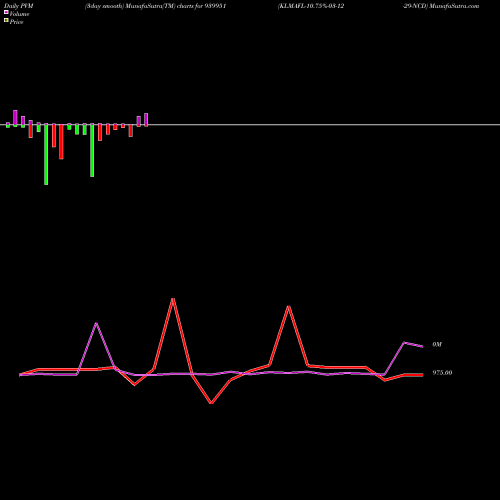The width and height of the screenshot is (500, 500).
Task: Click the 'KLMAFL-10.75%-03-12' symbol text
Action: coord(311,6)
